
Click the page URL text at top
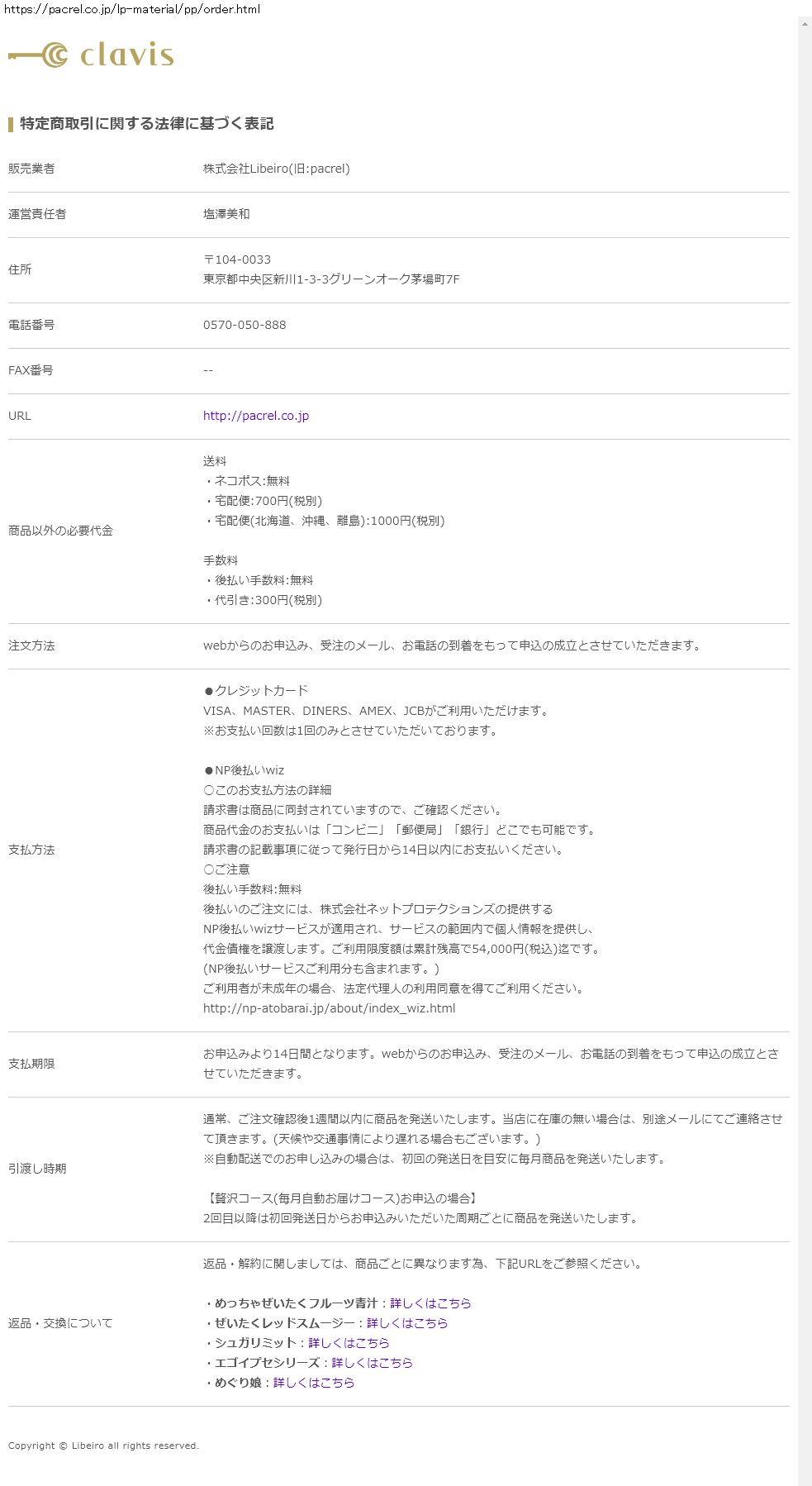pyautogui.click(x=132, y=9)
